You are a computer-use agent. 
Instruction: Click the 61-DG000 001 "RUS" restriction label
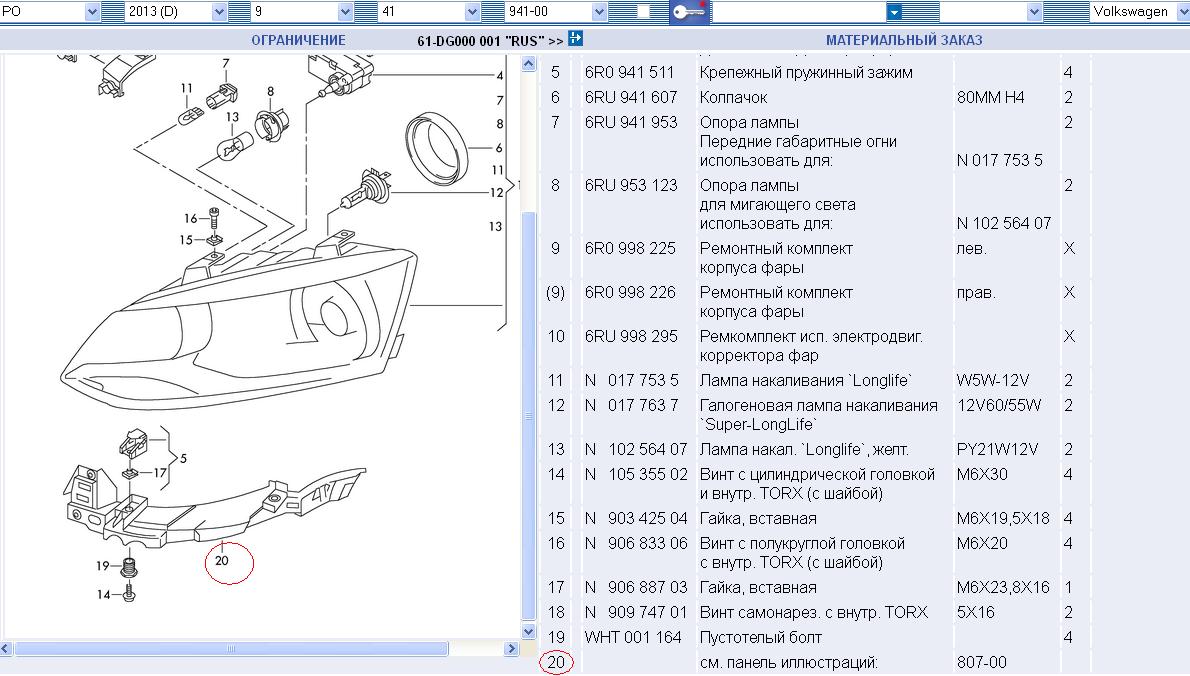click(x=480, y=40)
